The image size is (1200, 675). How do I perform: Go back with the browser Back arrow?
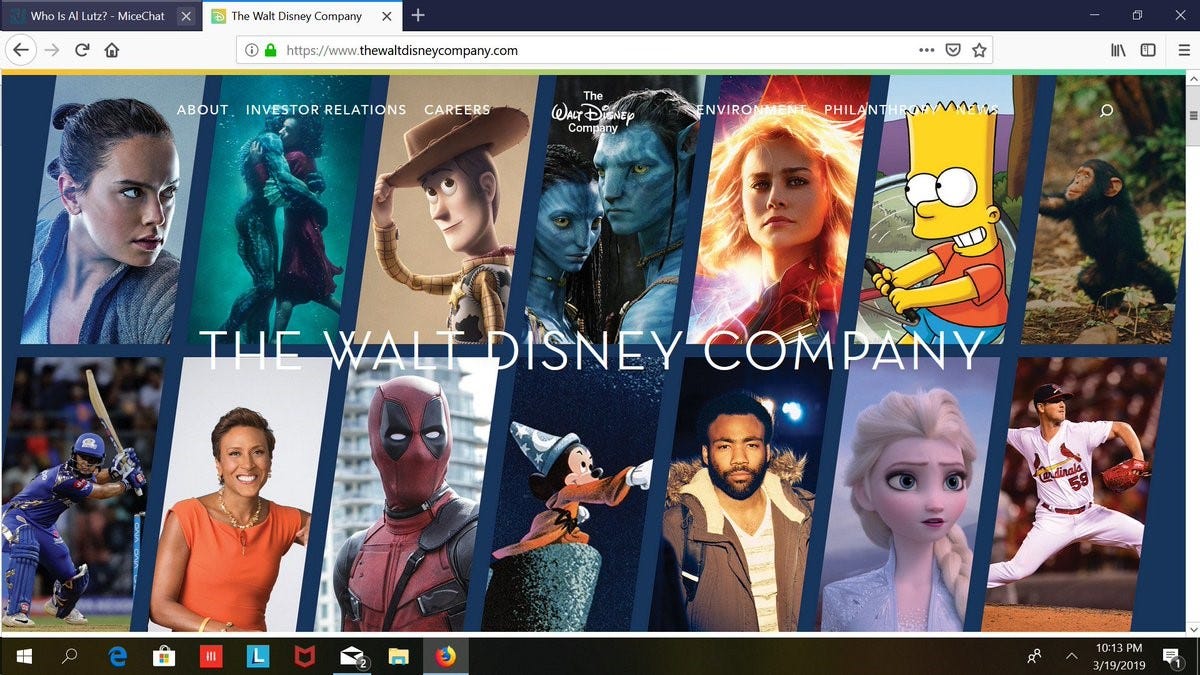click(21, 50)
